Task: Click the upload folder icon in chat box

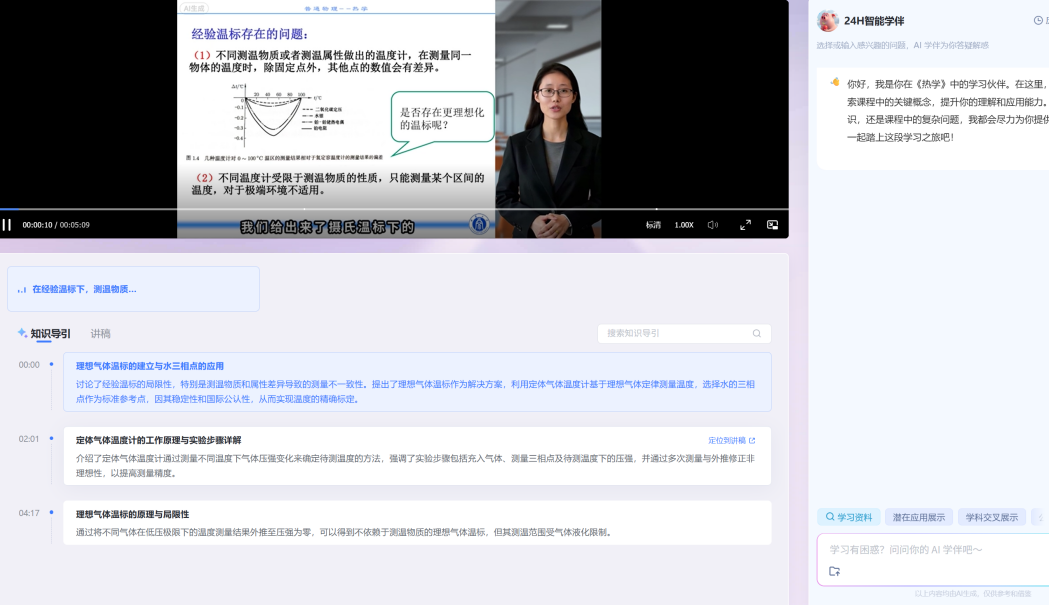Action: click(835, 572)
